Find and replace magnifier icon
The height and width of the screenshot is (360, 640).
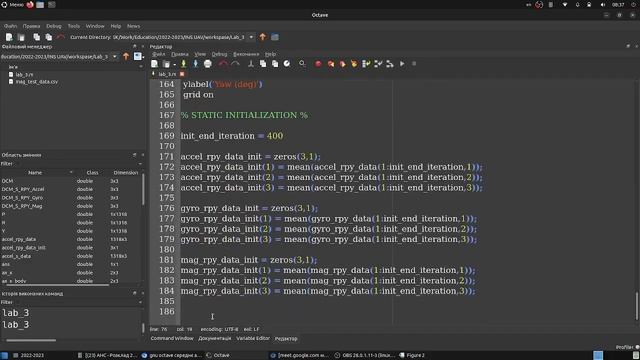302,64
